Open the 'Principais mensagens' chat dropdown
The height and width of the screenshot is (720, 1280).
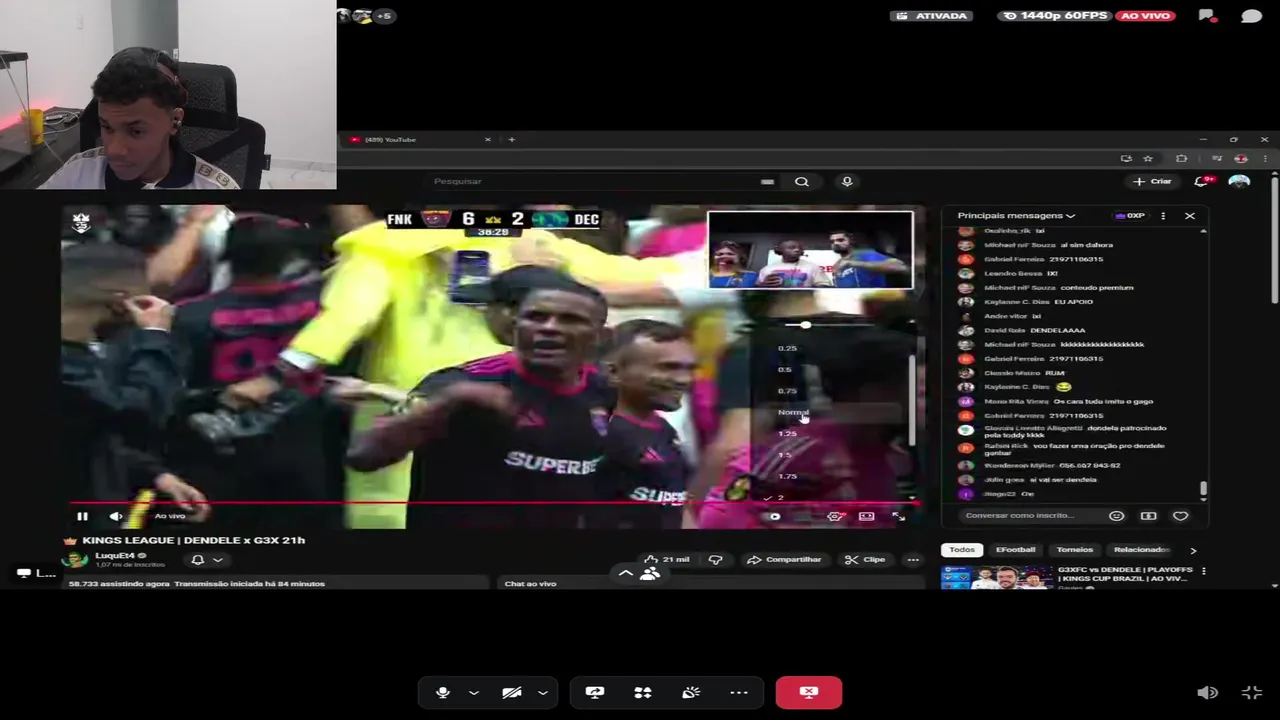[x=1016, y=215]
